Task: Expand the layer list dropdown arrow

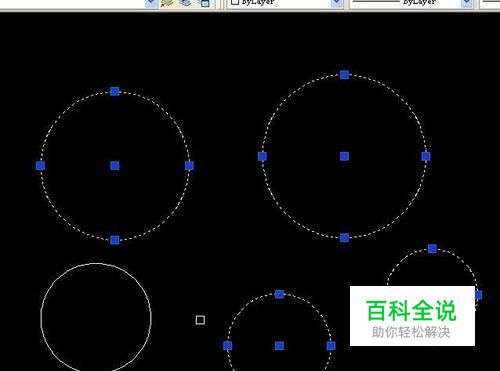Action: click(151, 3)
